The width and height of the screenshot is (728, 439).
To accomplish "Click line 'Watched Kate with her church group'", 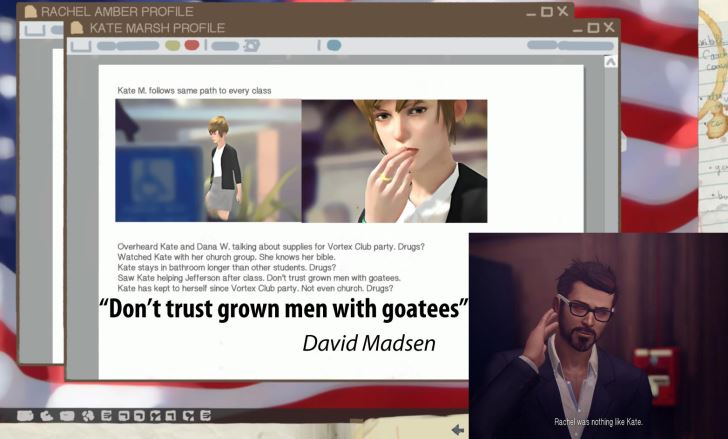I will [x=226, y=257].
